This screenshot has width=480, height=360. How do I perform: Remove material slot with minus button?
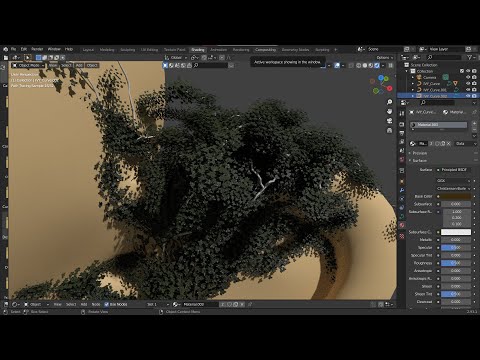474,130
